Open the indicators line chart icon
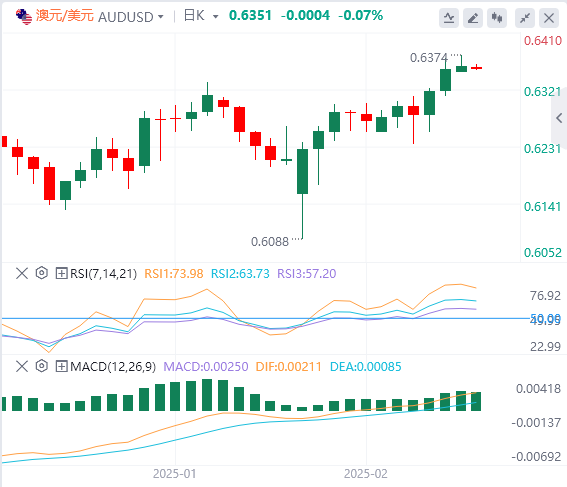This screenshot has width=567, height=487. pos(449,18)
